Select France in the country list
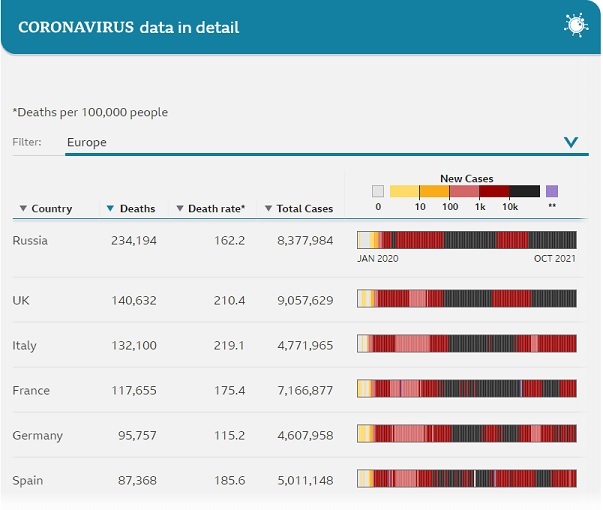Image resolution: width=603 pixels, height=510 pixels. tap(30, 390)
